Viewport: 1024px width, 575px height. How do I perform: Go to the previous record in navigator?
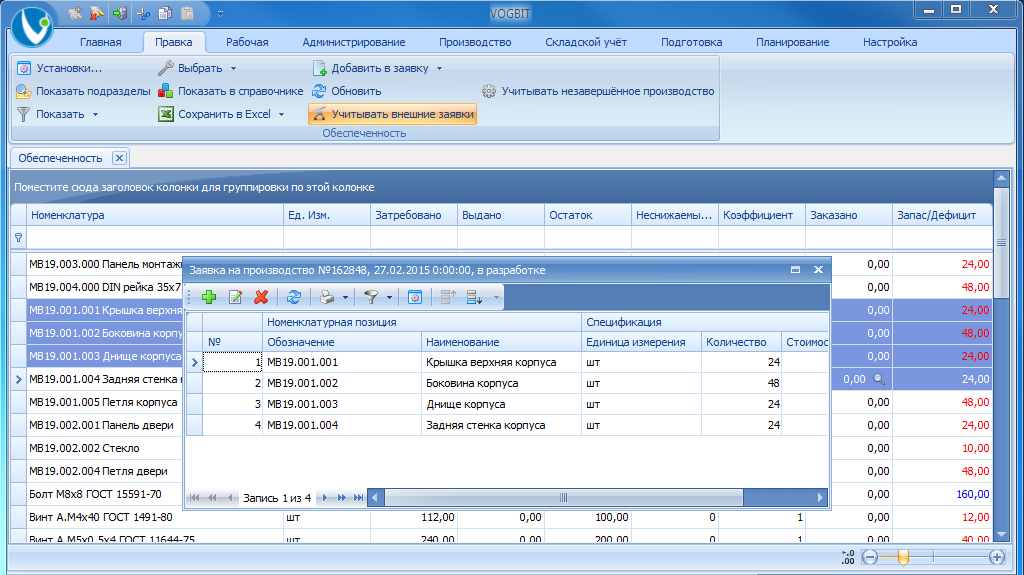pos(230,498)
